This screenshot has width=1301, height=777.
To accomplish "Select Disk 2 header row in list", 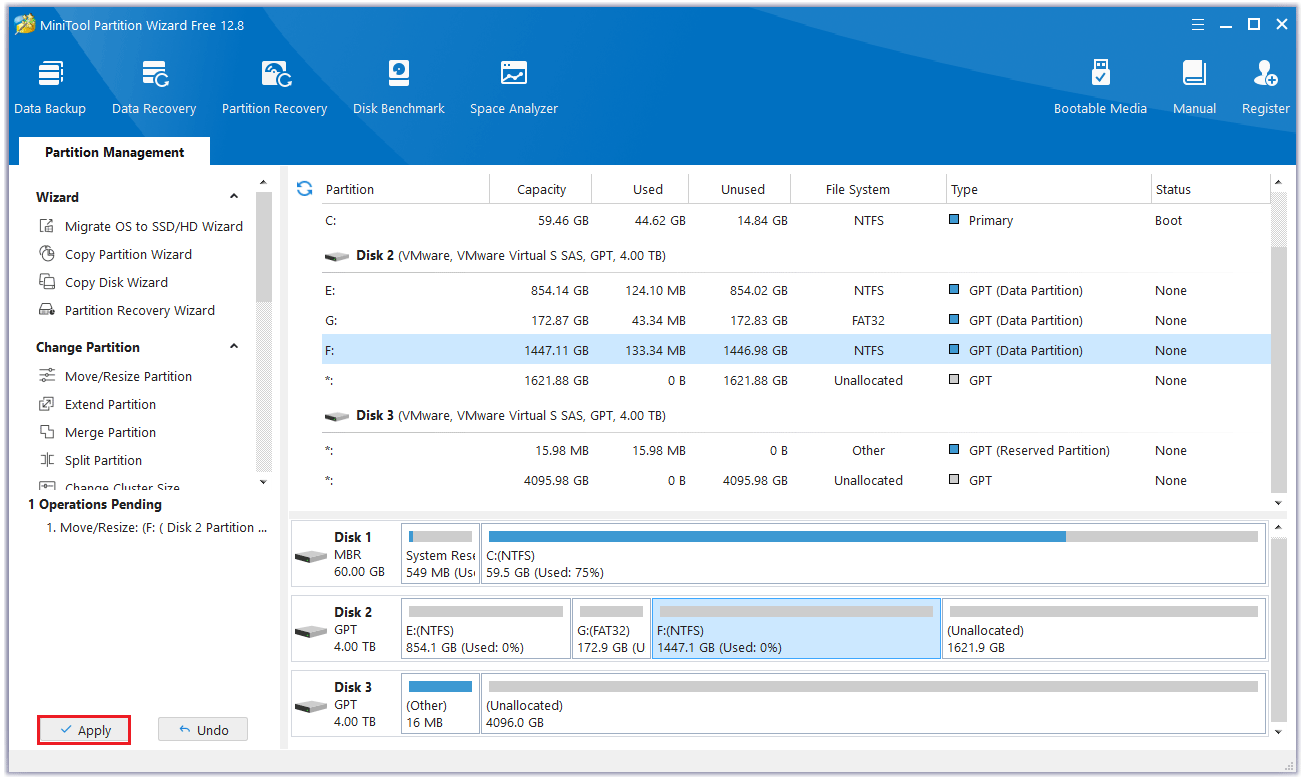I will 795,255.
